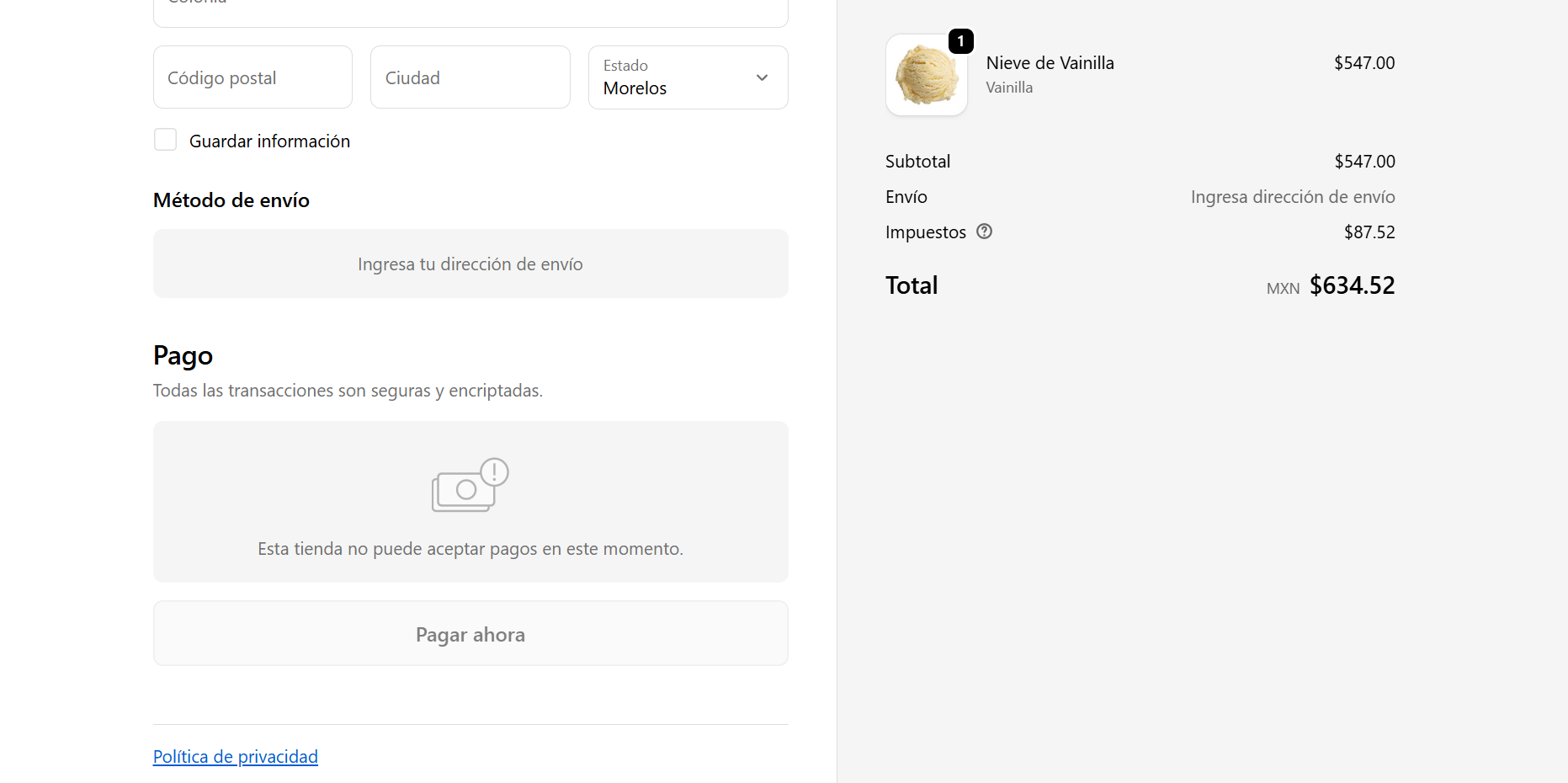Click the Nieve de Vainilla product name
Image resolution: width=1568 pixels, height=783 pixels.
[x=1050, y=63]
